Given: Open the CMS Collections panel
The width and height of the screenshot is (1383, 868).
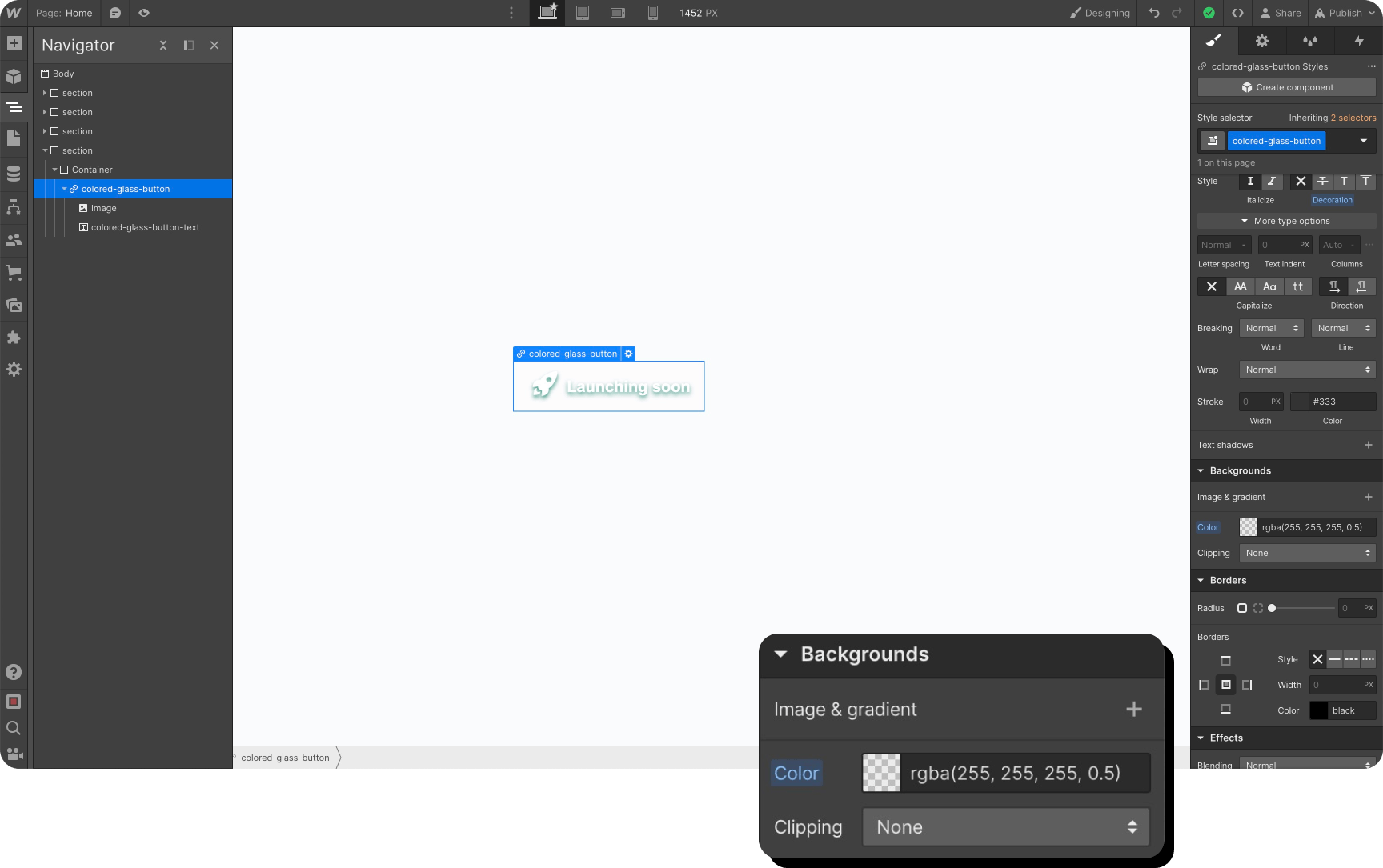Looking at the screenshot, I should pos(13,173).
